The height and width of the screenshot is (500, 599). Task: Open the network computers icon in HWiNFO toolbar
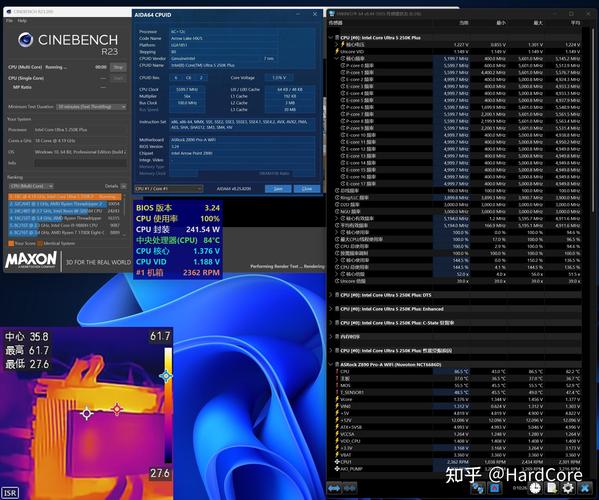[478, 488]
